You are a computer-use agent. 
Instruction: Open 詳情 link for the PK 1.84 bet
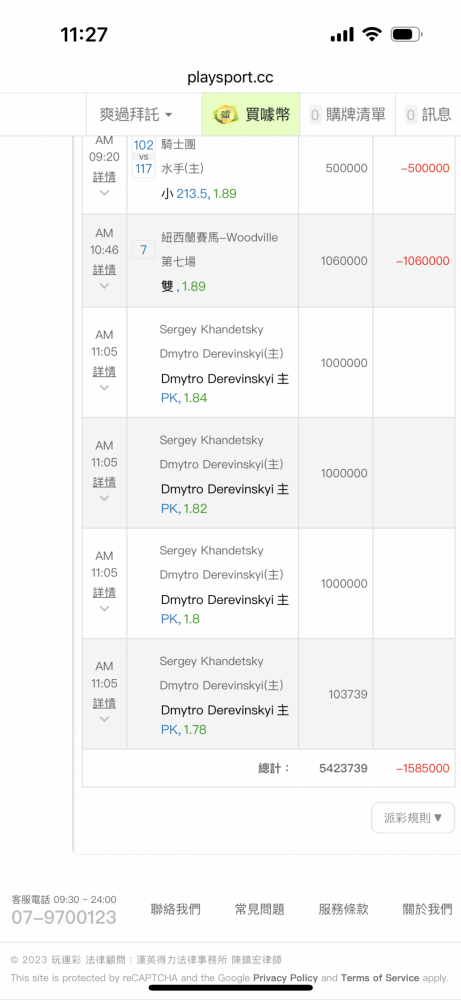tap(105, 371)
